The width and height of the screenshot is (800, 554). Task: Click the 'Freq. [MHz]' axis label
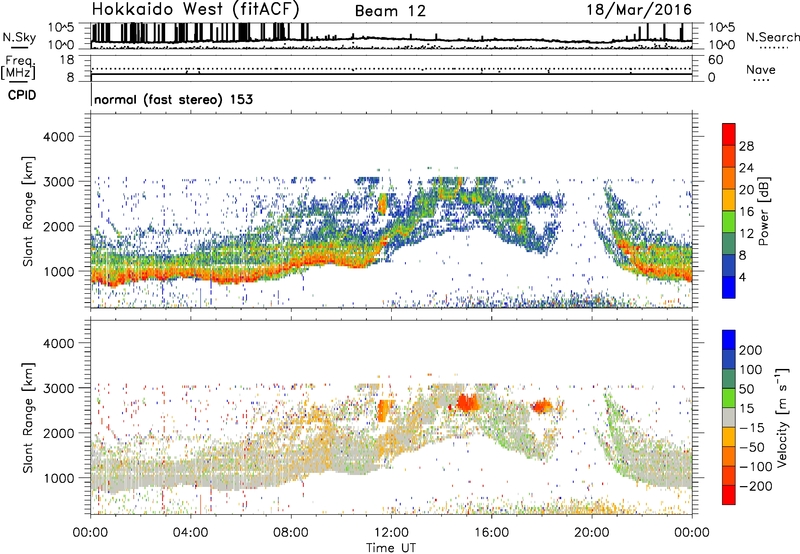19,68
